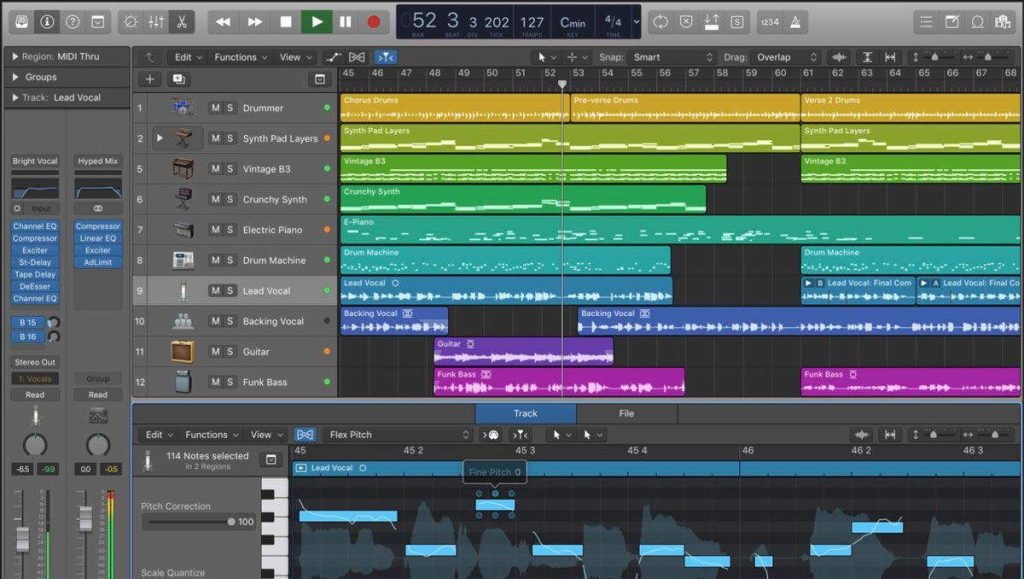
Task: Select the scissors Editors button
Action: pyautogui.click(x=182, y=21)
